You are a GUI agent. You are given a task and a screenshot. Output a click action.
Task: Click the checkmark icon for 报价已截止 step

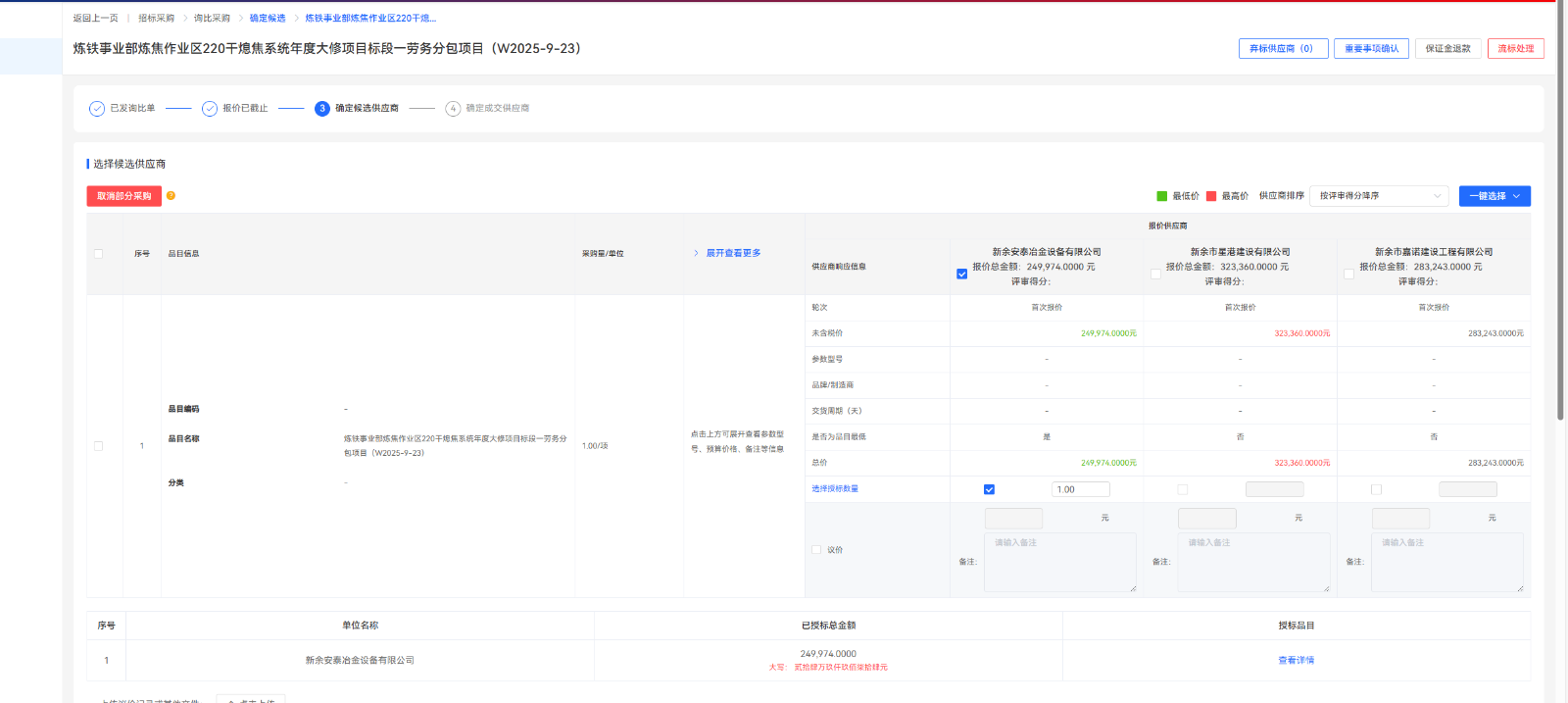click(210, 109)
